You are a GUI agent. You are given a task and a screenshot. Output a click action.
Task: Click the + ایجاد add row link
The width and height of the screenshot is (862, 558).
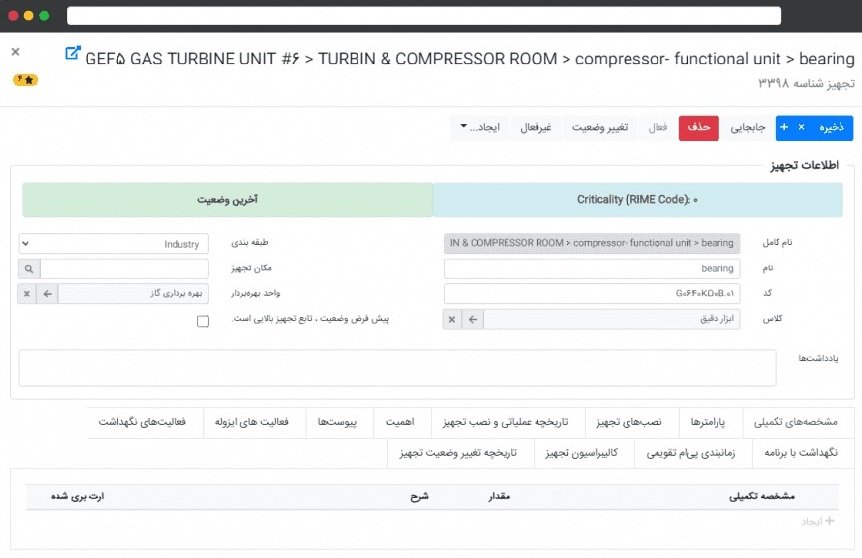(x=817, y=521)
